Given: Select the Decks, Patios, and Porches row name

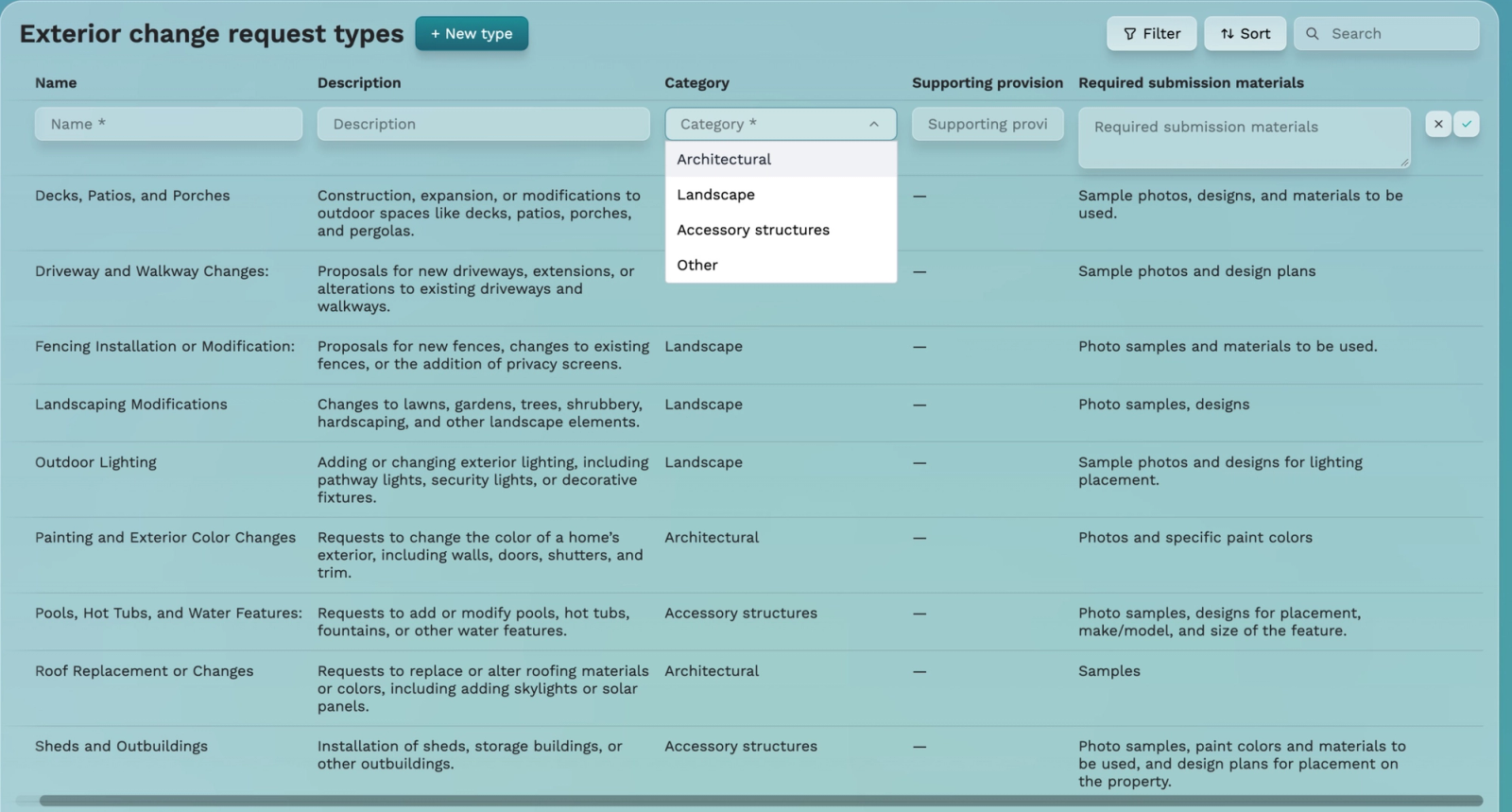Looking at the screenshot, I should pyautogui.click(x=132, y=196).
